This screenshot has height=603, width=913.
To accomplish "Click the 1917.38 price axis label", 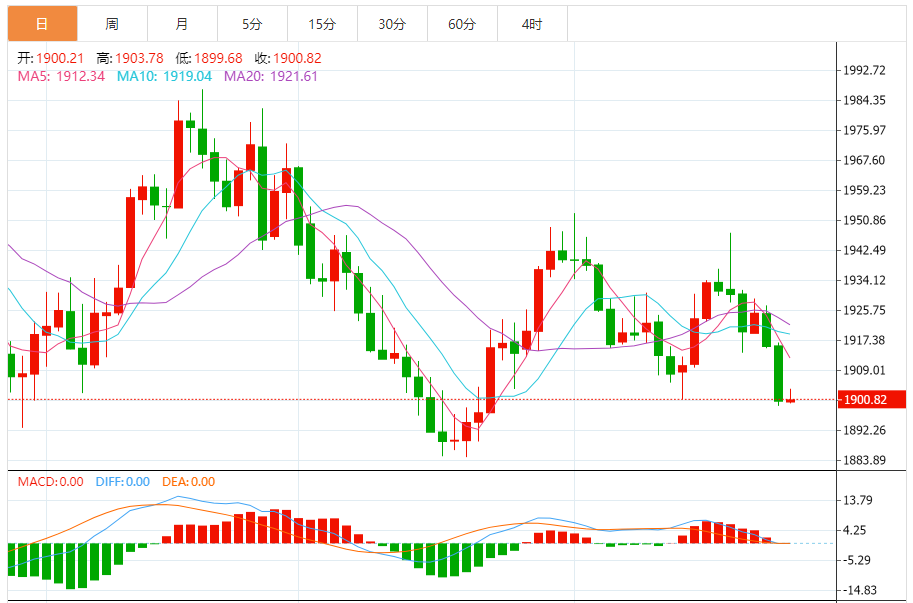I will 865,340.
